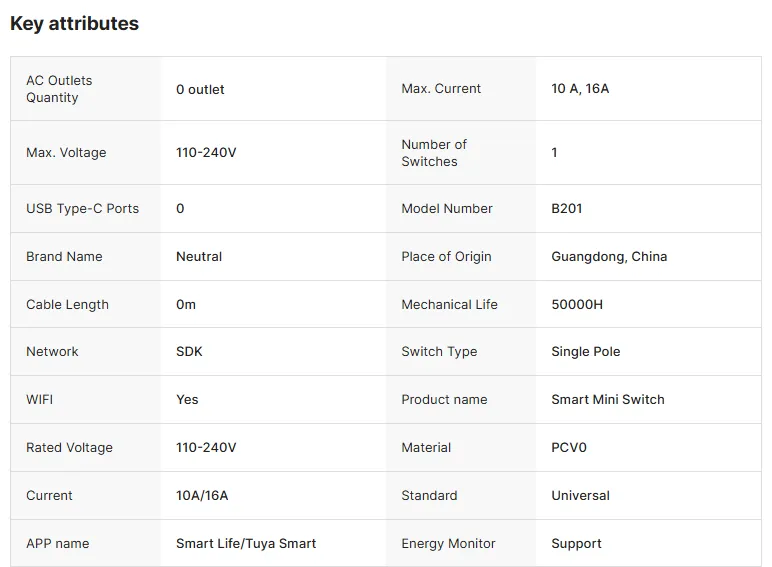
Task: Click the Number of Switches label
Action: 434,153
